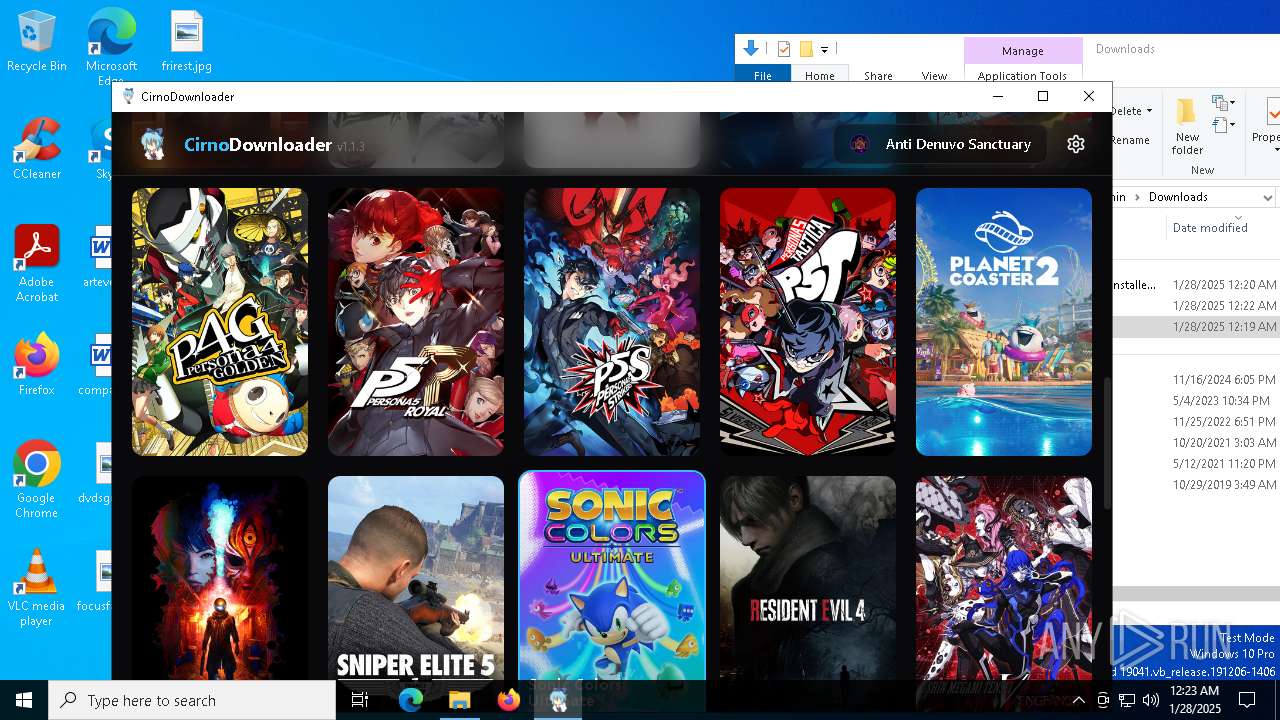Open the network icon in system tray

pos(1127,700)
